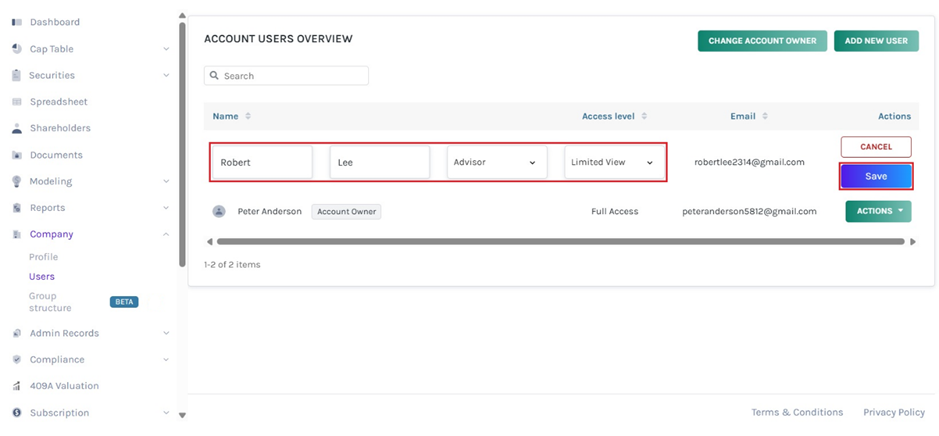Click the Search users input field
Viewport: 939px width, 436px height.
[x=286, y=76]
